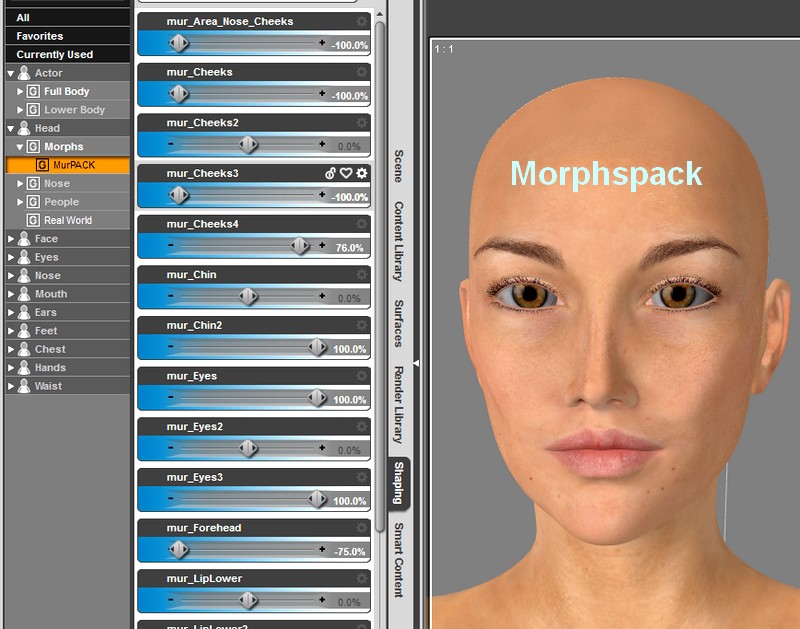This screenshot has height=629, width=800.
Task: Click gear icon on mur_Cheeks4 slider
Action: [362, 224]
